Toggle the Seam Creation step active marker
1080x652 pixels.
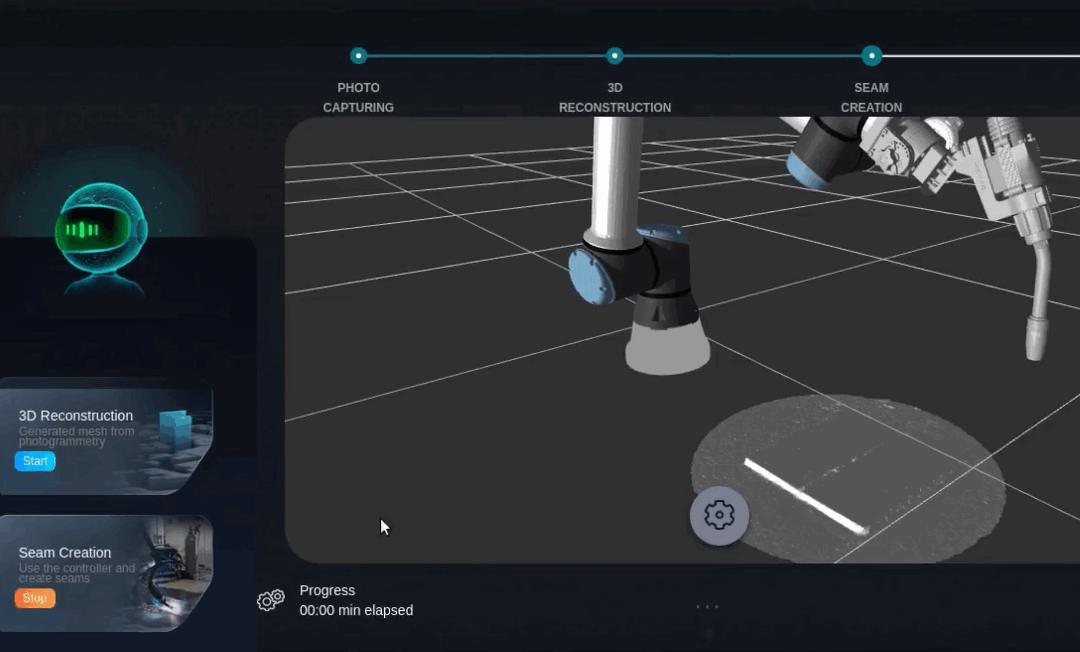872,56
